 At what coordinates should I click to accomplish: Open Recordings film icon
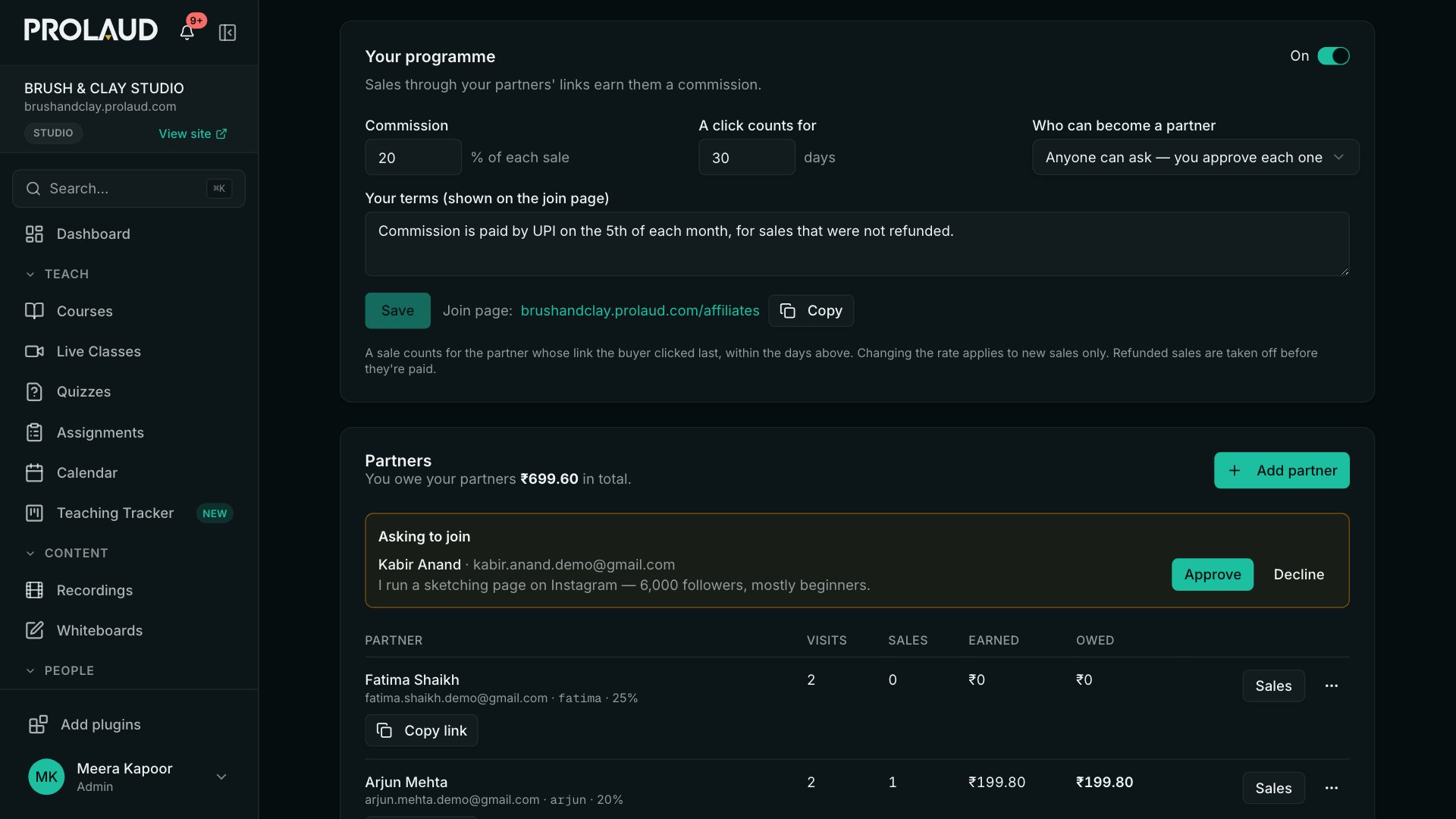click(x=34, y=590)
